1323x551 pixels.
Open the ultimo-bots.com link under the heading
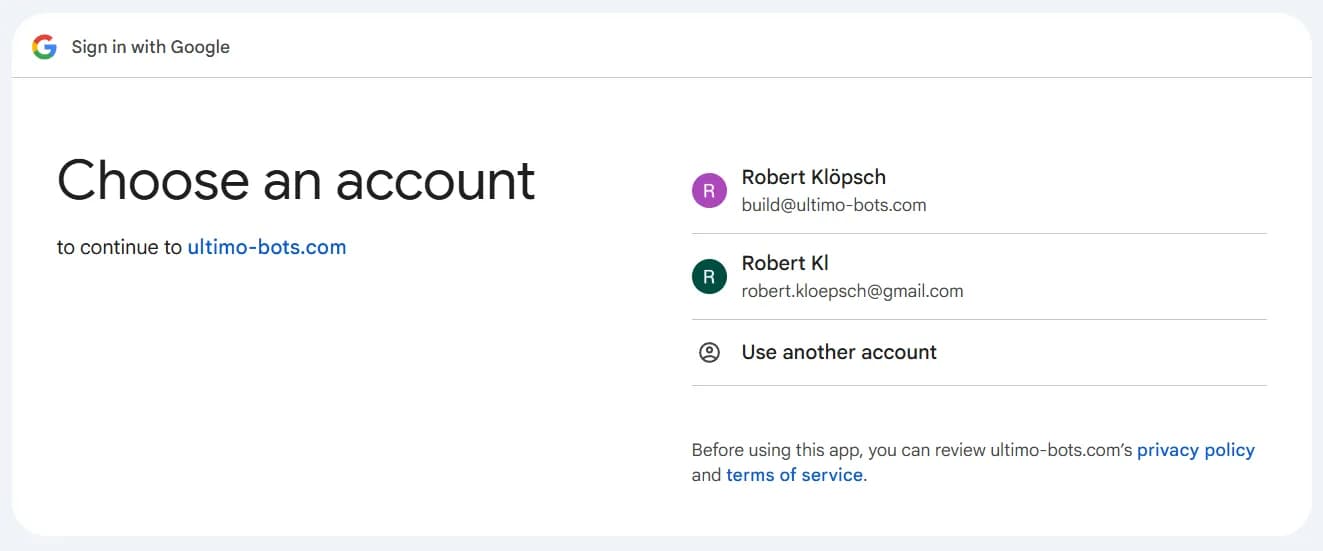[267, 247]
